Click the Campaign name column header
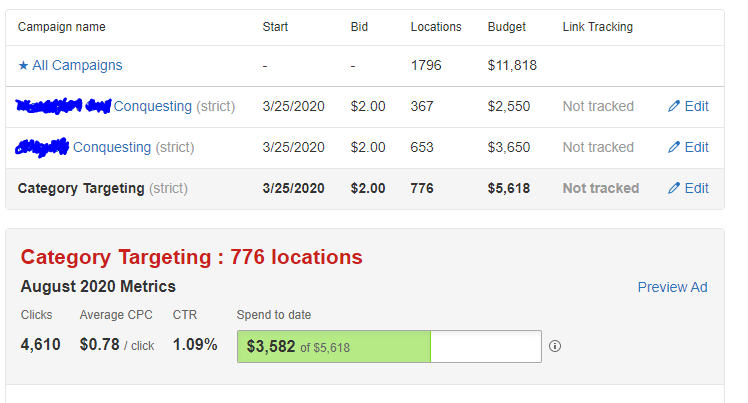Viewport: 748px width, 403px height. tap(61, 27)
